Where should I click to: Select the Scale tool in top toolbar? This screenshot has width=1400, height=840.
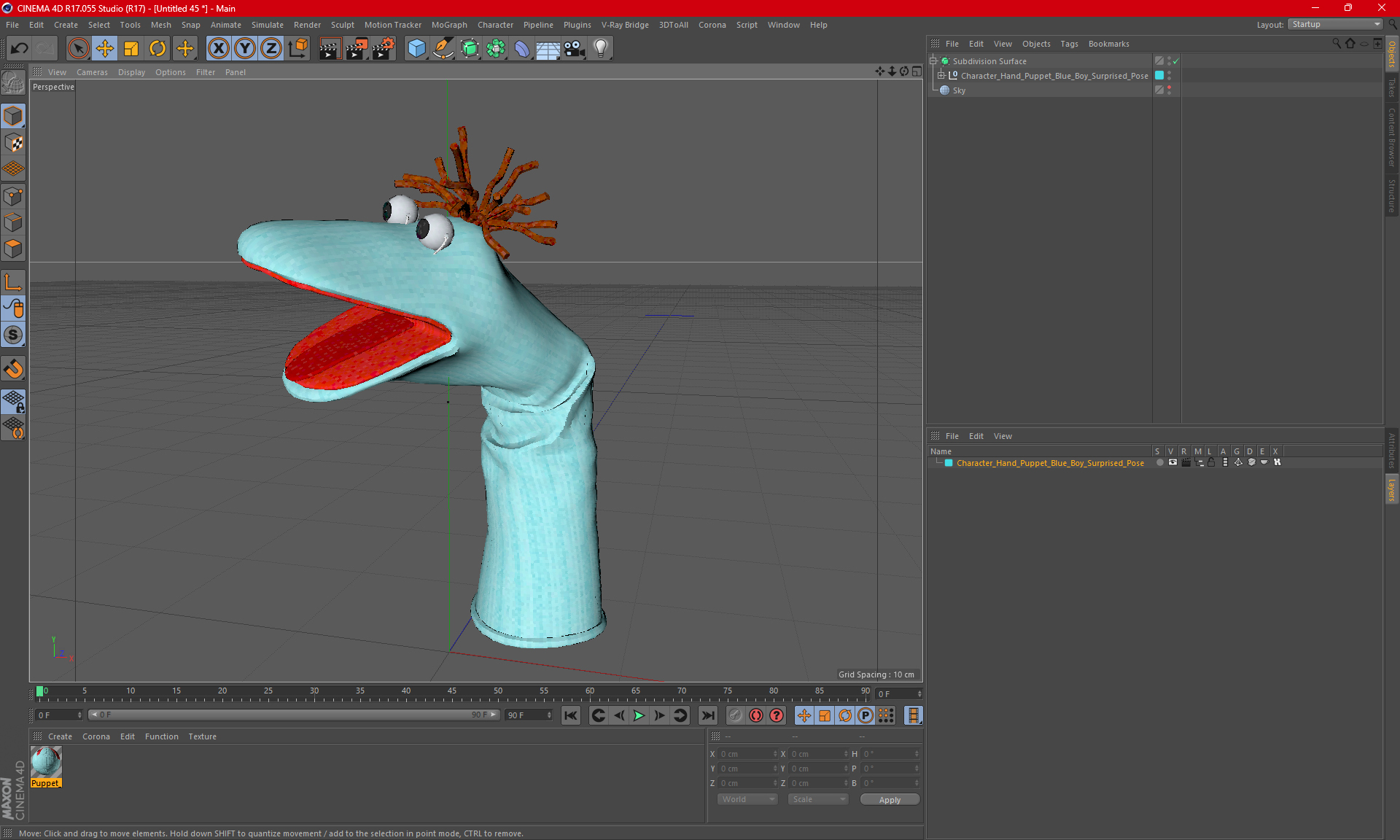click(131, 49)
